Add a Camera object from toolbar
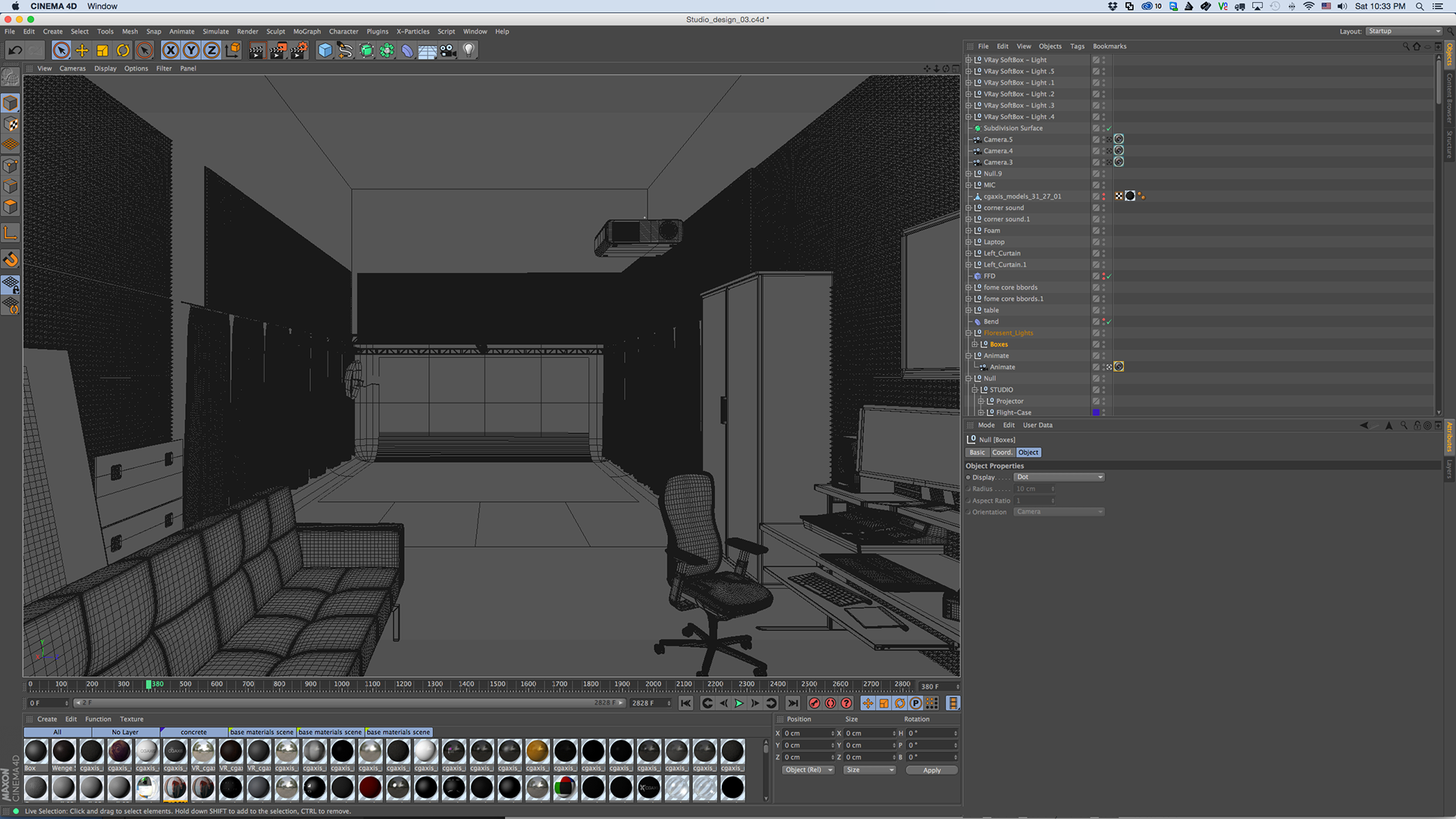 tap(448, 50)
